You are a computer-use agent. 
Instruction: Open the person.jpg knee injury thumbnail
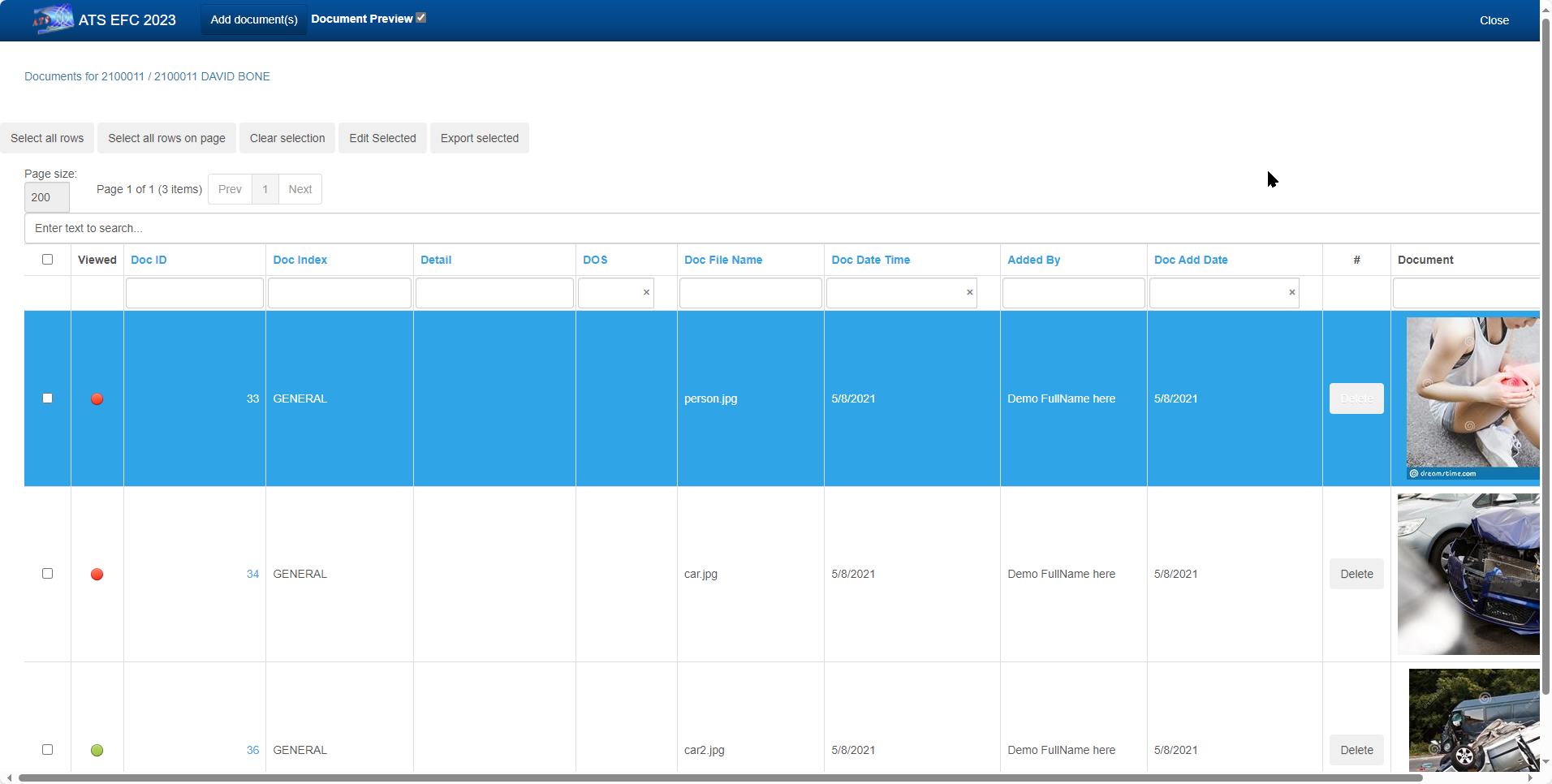point(1472,398)
